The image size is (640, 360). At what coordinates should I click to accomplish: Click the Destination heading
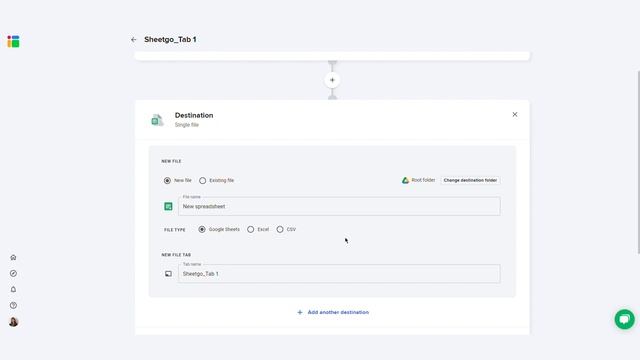point(194,116)
